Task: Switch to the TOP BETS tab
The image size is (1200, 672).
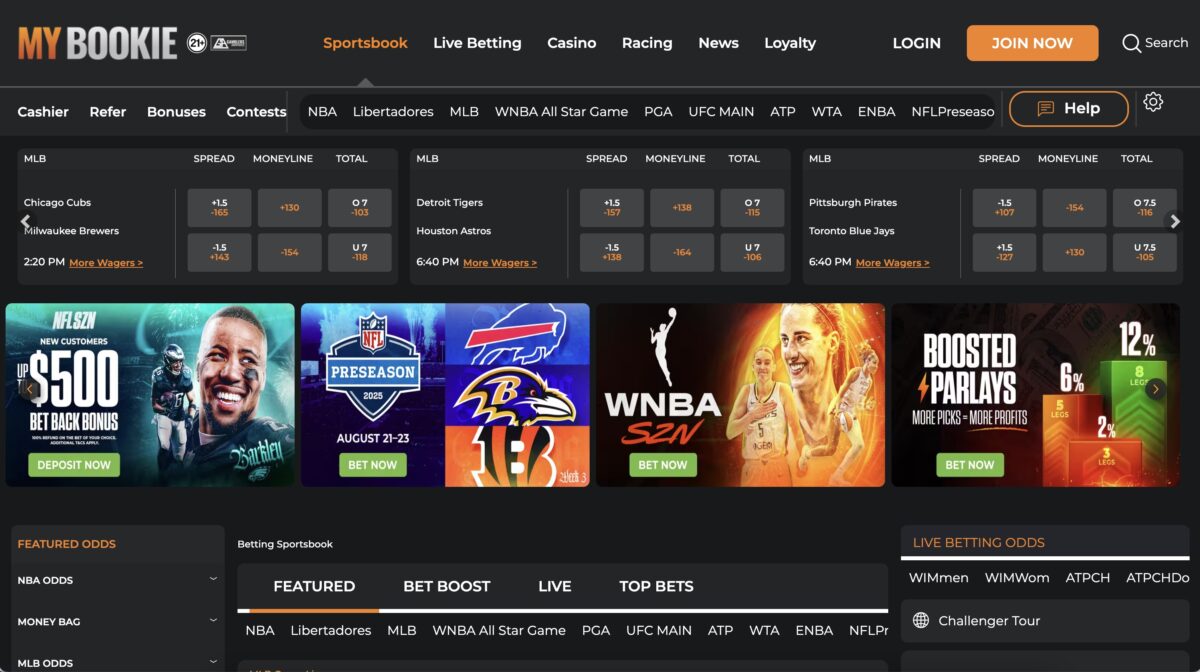Action: (656, 587)
